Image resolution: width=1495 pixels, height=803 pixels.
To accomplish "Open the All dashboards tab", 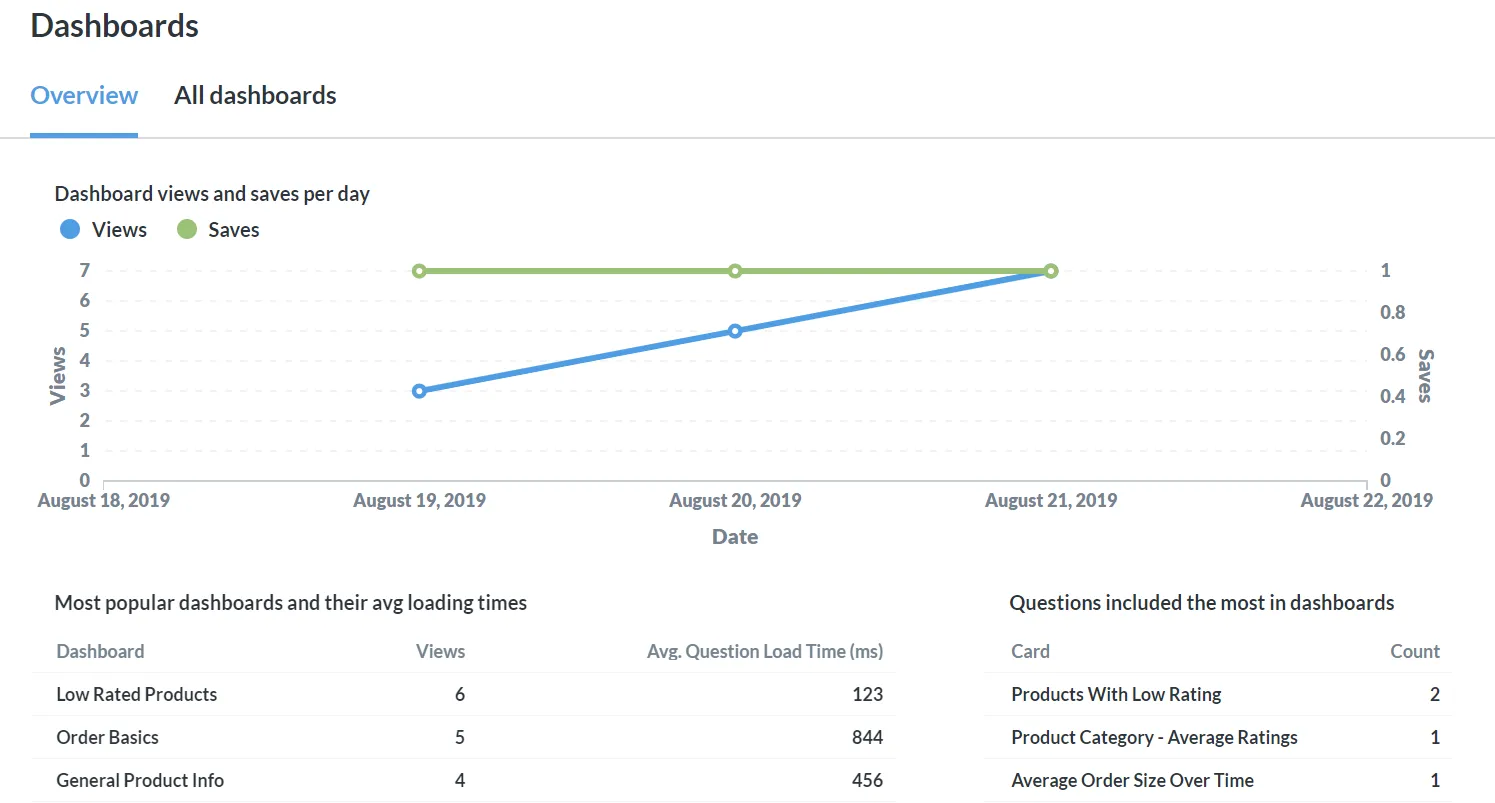I will pos(255,96).
